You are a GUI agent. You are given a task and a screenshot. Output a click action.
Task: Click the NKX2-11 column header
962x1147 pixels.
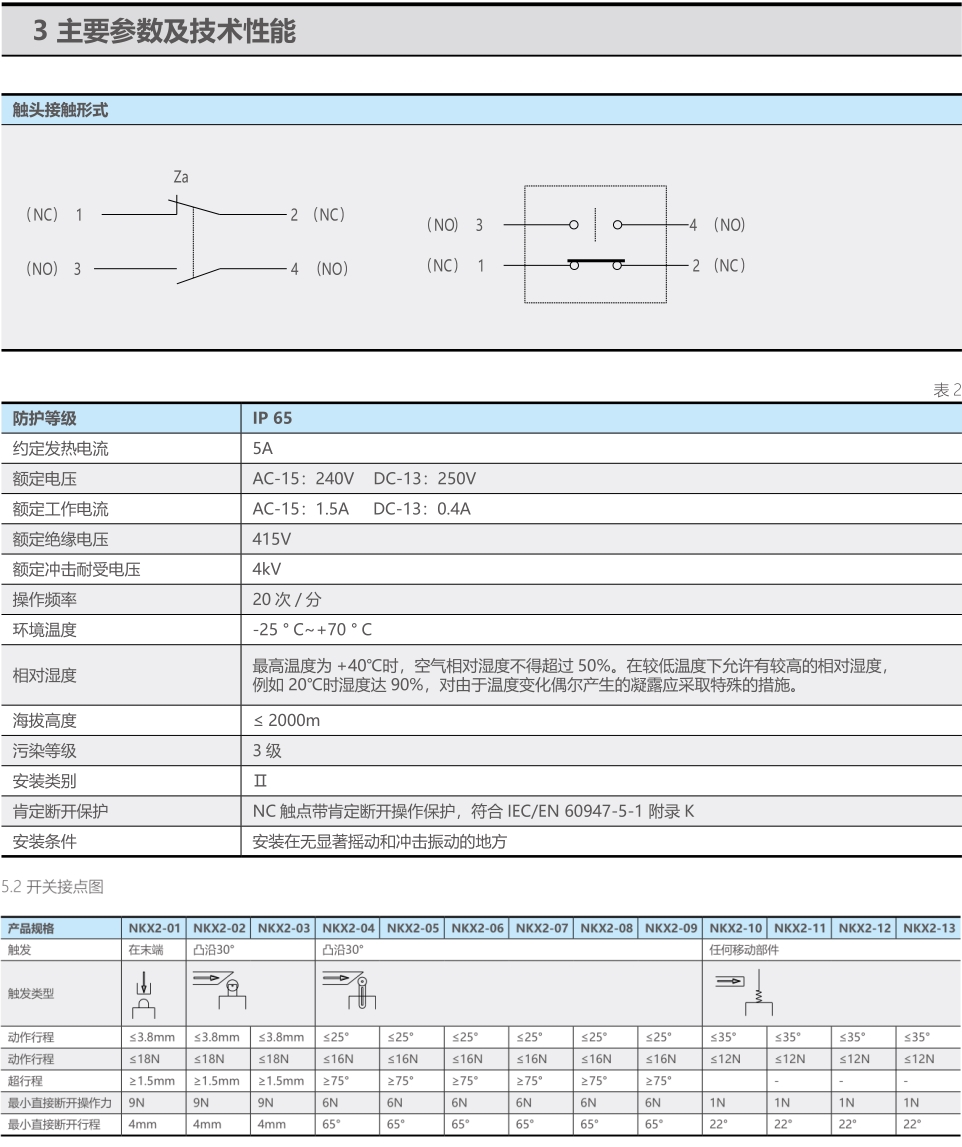click(800, 928)
